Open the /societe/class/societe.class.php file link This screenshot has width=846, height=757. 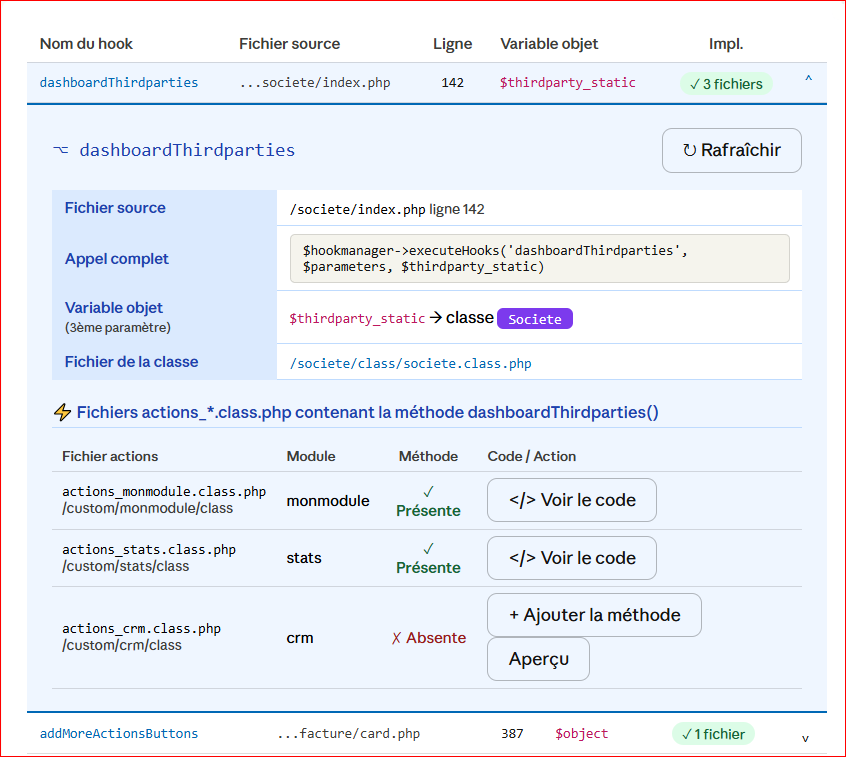410,363
